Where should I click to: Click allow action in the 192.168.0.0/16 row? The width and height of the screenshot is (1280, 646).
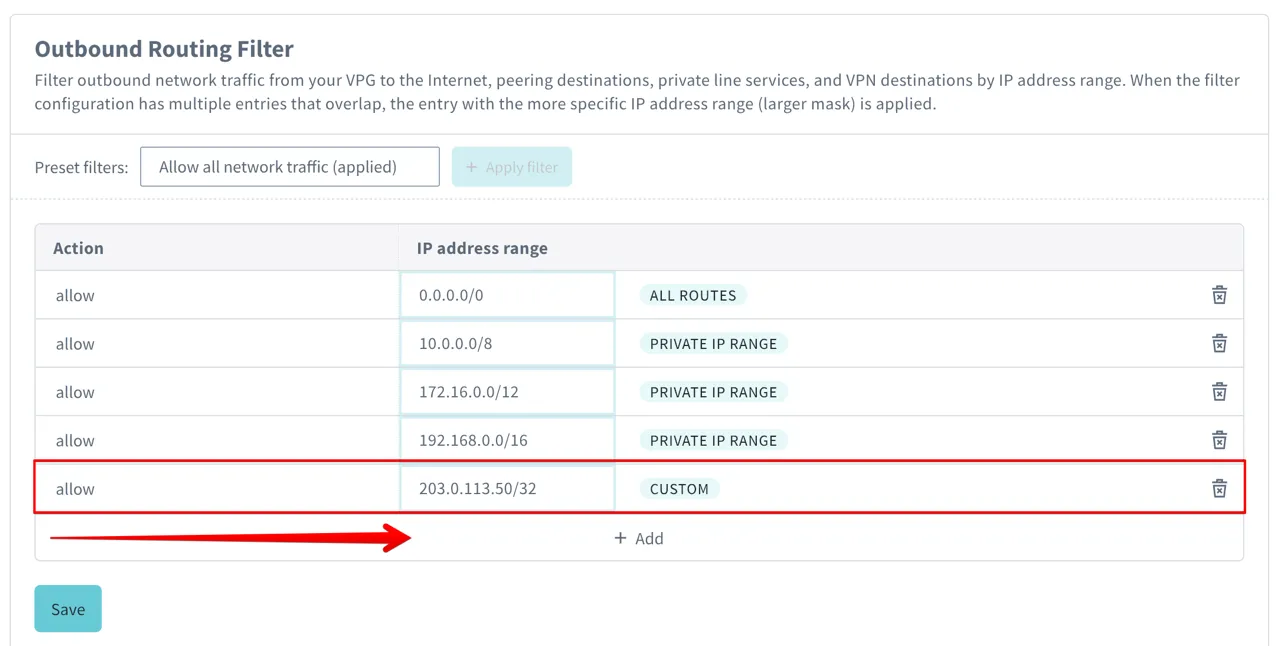(x=75, y=440)
